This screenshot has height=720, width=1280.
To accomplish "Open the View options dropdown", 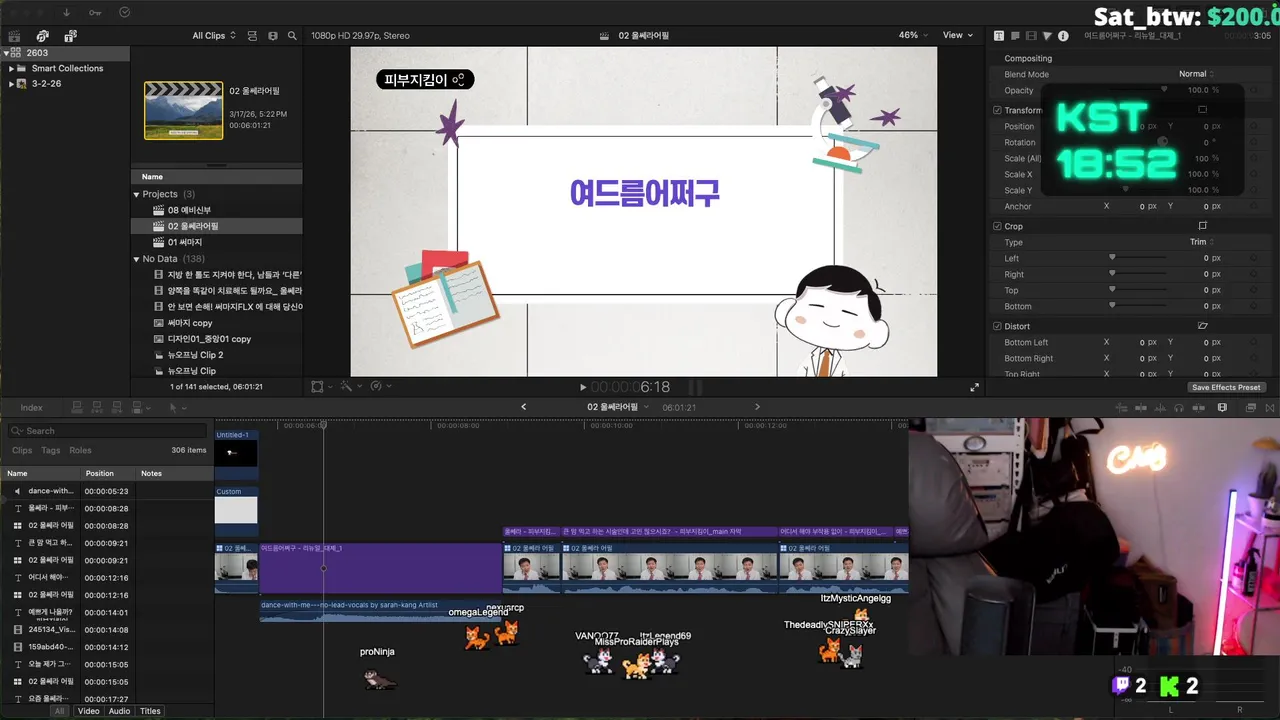I will 958,35.
